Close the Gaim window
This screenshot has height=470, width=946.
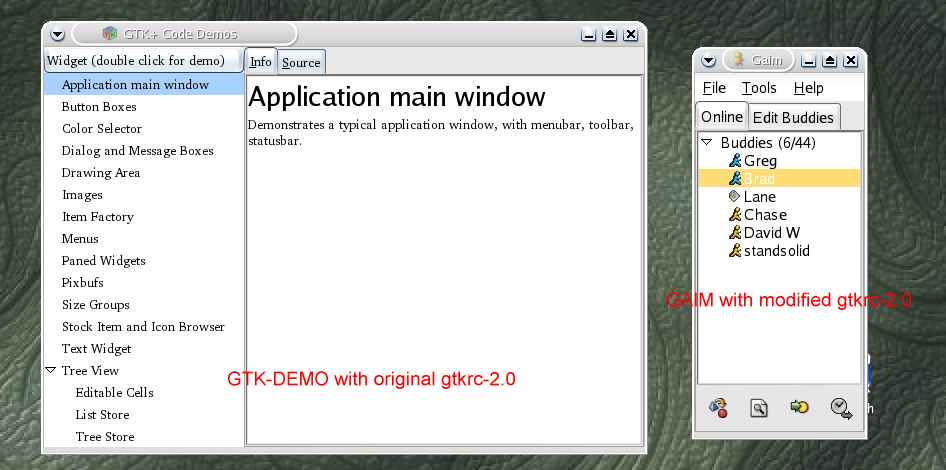click(851, 60)
